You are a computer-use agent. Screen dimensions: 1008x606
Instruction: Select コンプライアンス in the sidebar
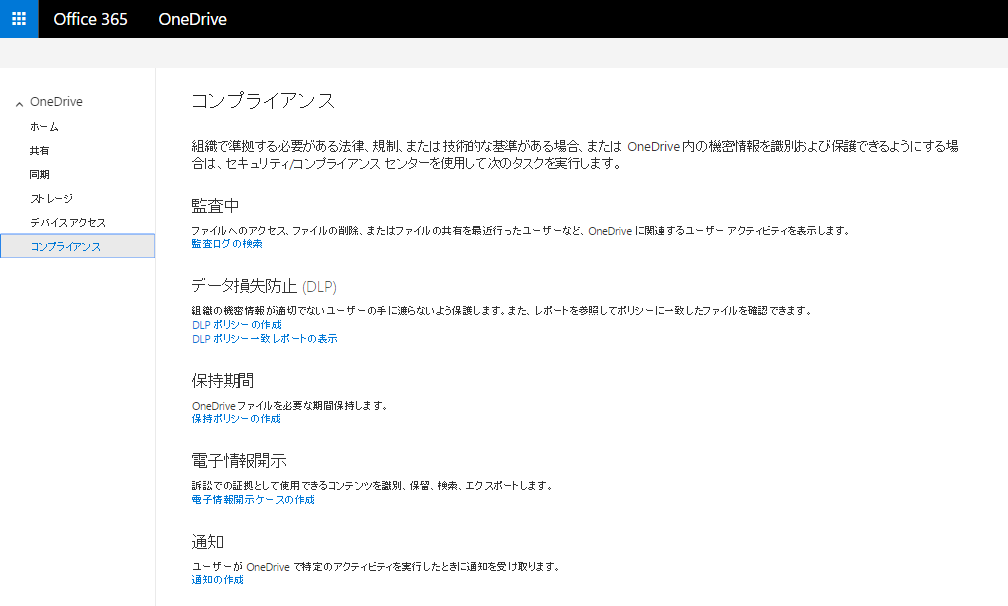point(78,246)
